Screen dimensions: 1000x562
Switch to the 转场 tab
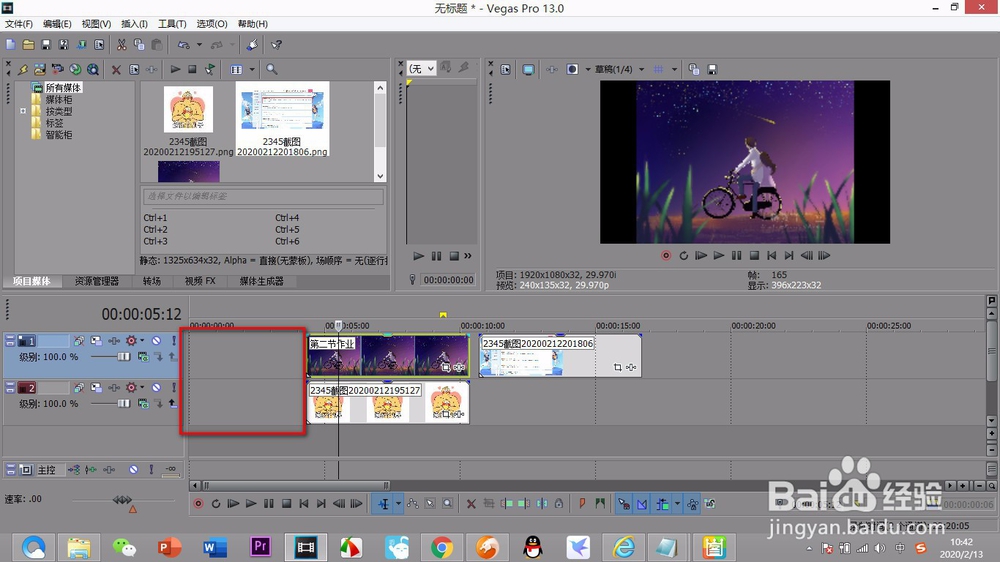click(x=152, y=281)
